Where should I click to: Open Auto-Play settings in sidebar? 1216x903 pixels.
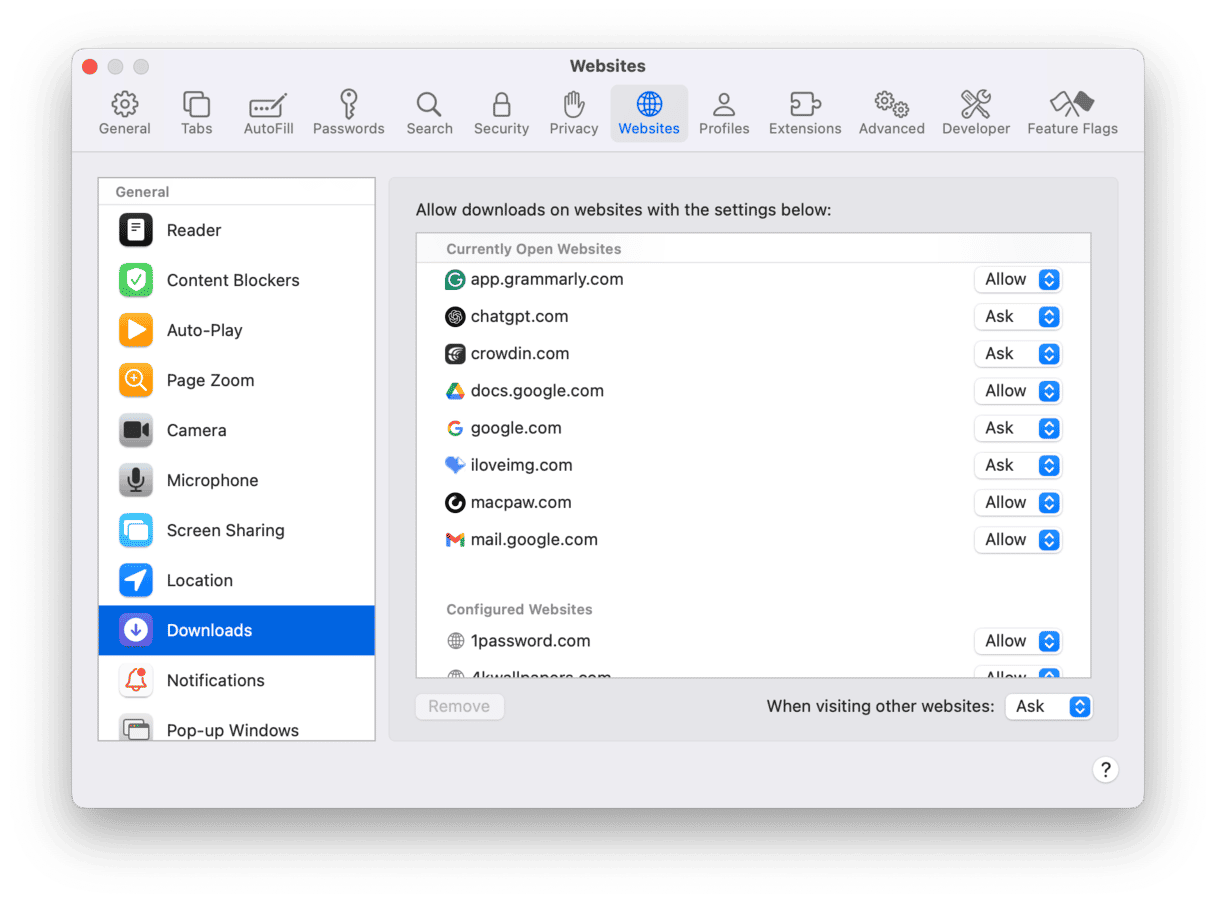(204, 330)
